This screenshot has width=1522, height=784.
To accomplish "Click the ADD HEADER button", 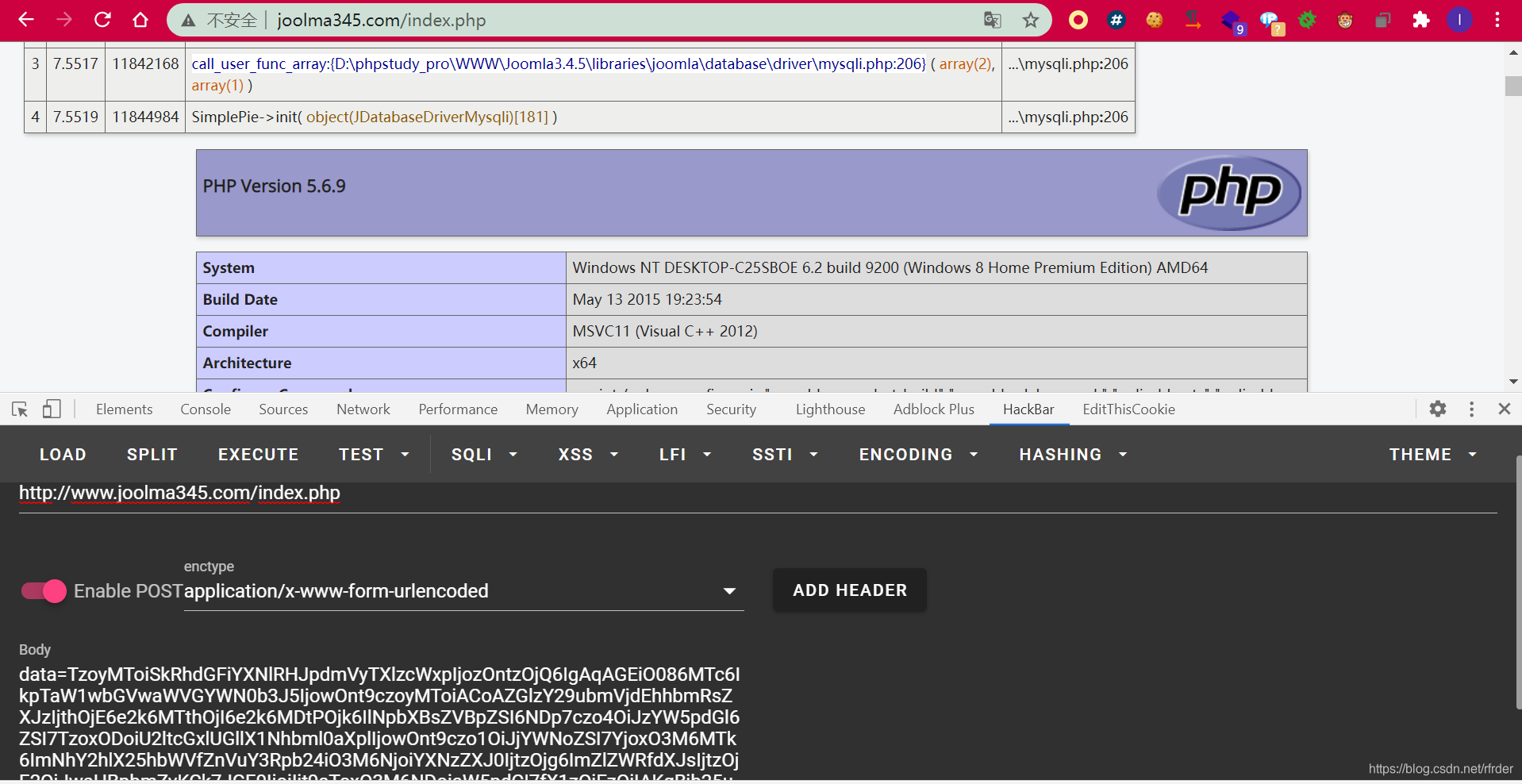I will 849,590.
